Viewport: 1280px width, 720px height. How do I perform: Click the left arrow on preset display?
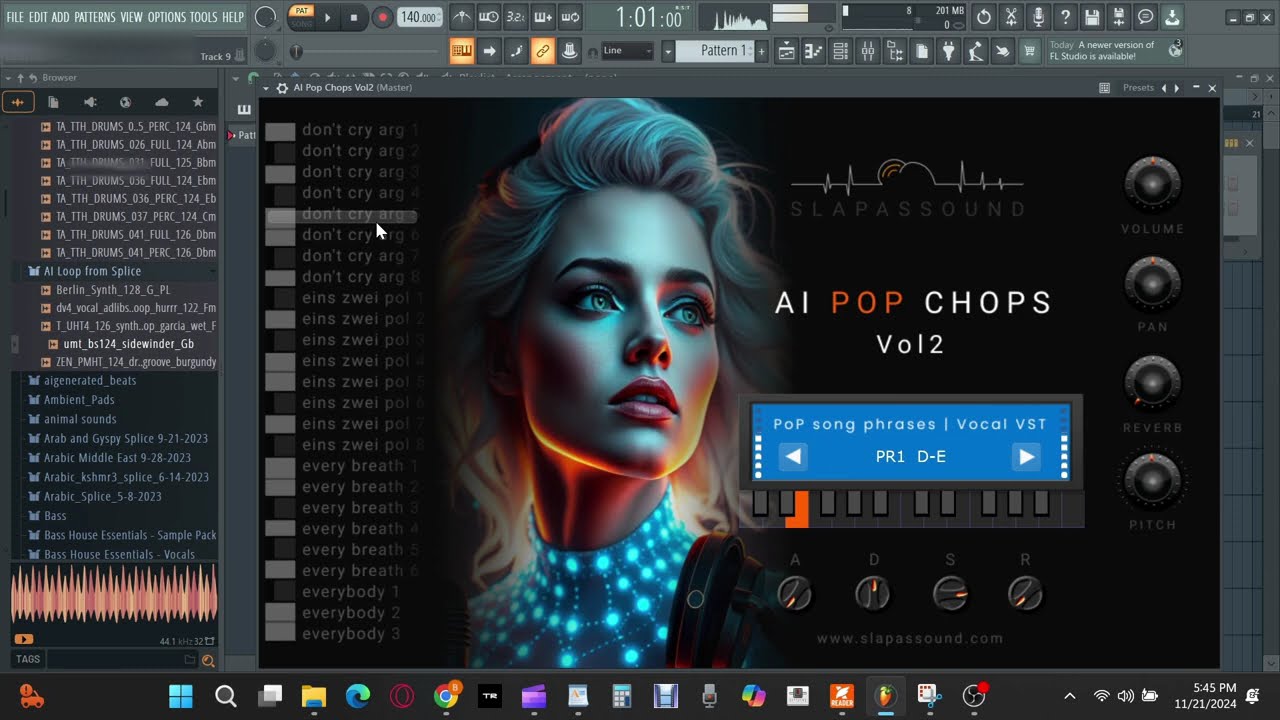click(x=793, y=457)
